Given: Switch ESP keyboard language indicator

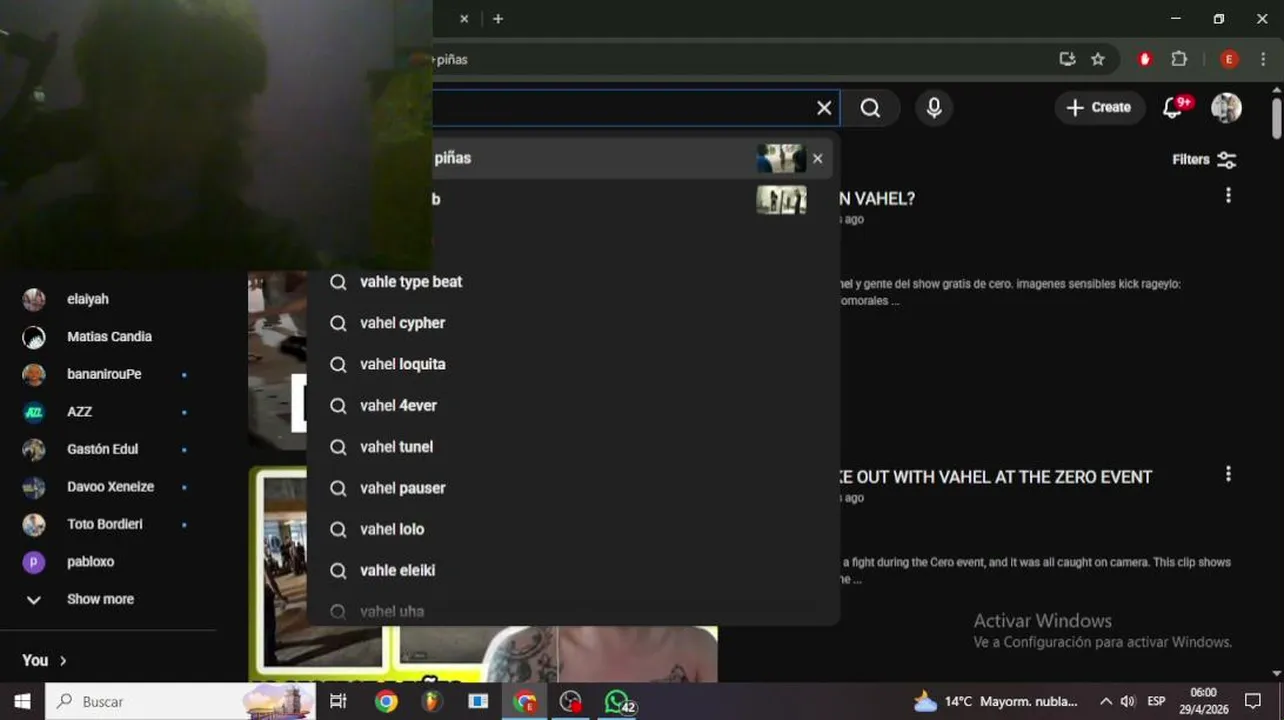Looking at the screenshot, I should coord(1156,701).
